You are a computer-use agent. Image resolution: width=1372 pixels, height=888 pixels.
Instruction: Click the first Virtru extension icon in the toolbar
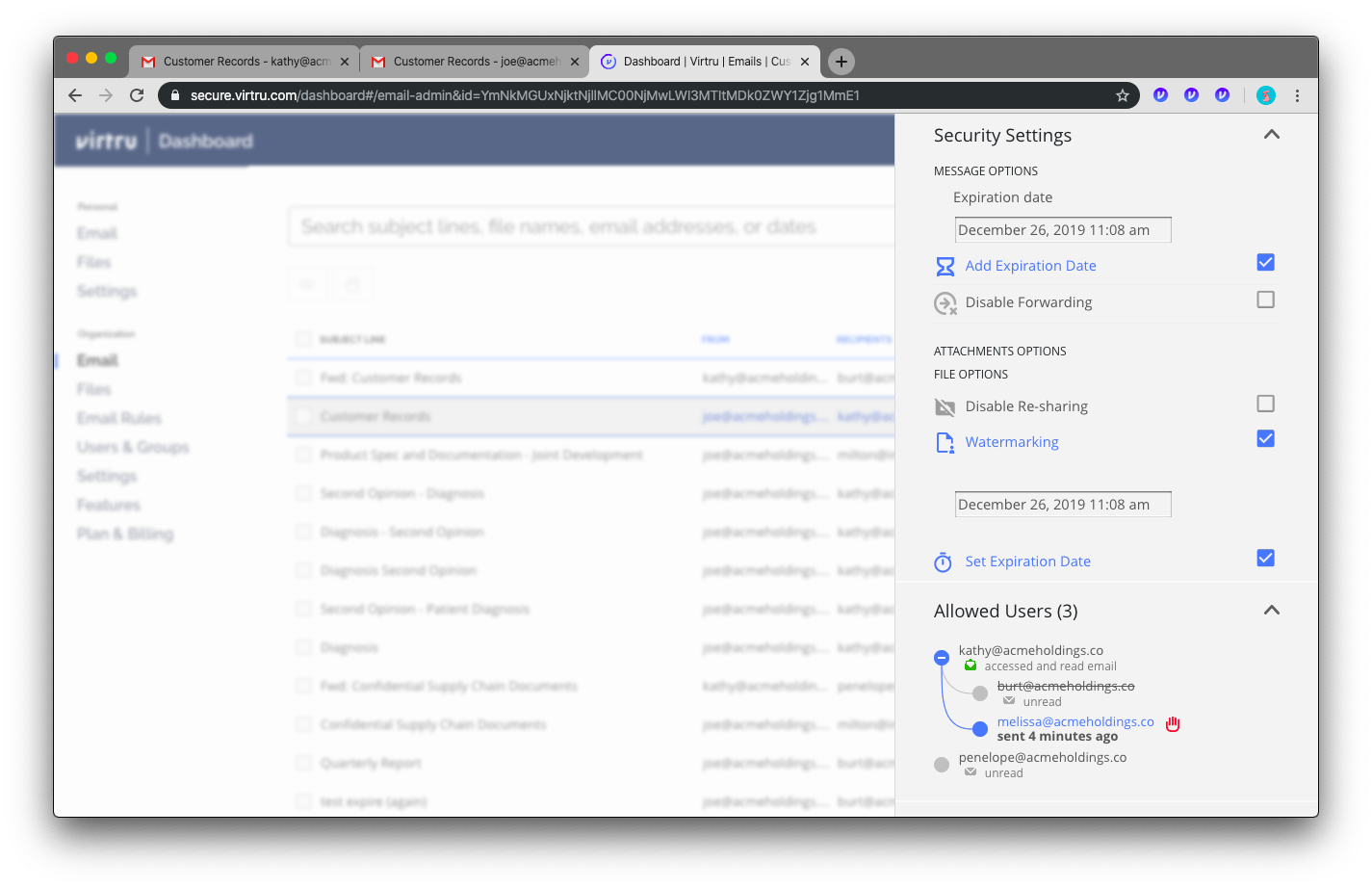pyautogui.click(x=1161, y=95)
